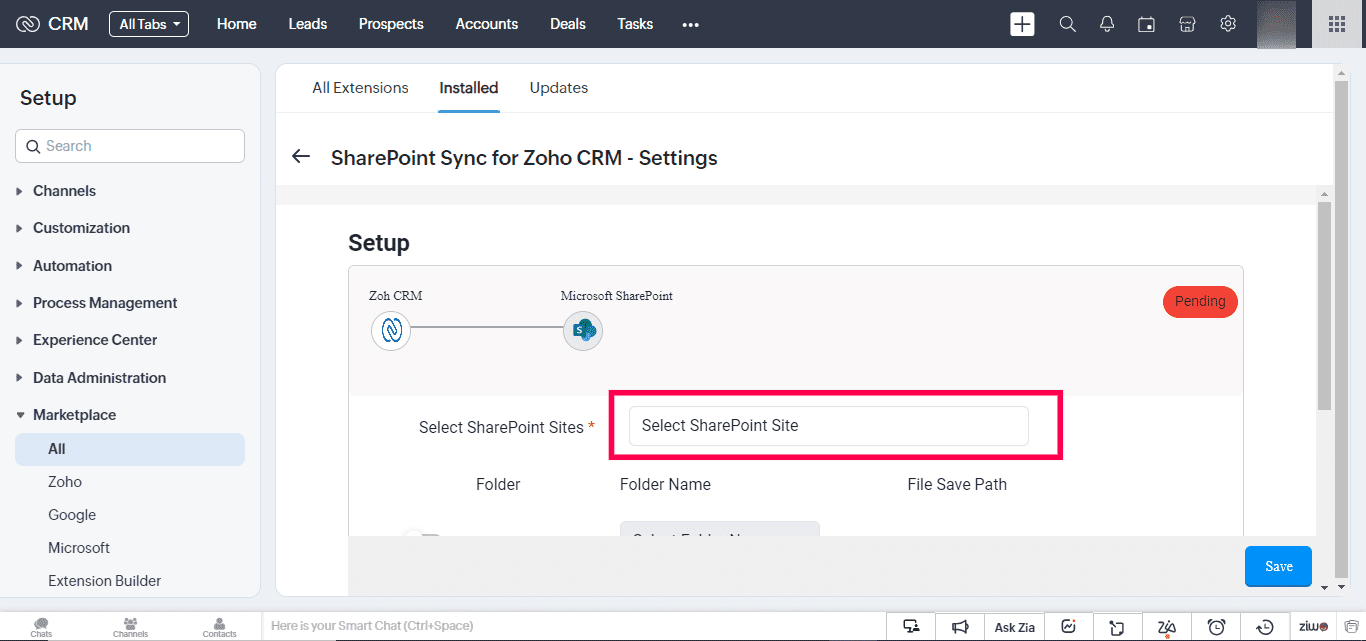
Task: Open Chats in the bottom bar
Action: 41,627
